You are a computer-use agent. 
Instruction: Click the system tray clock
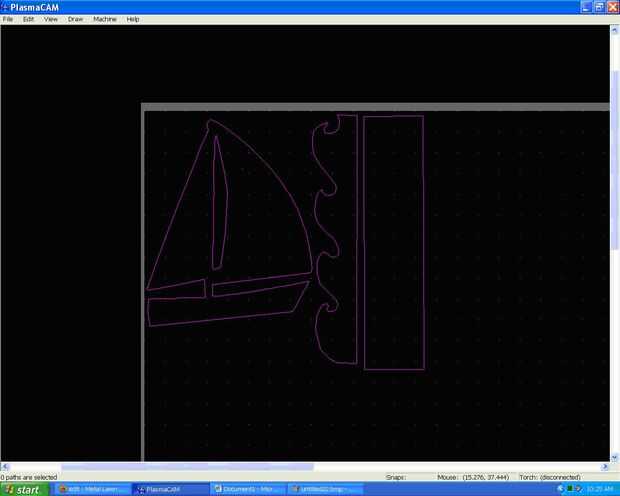tap(600, 489)
